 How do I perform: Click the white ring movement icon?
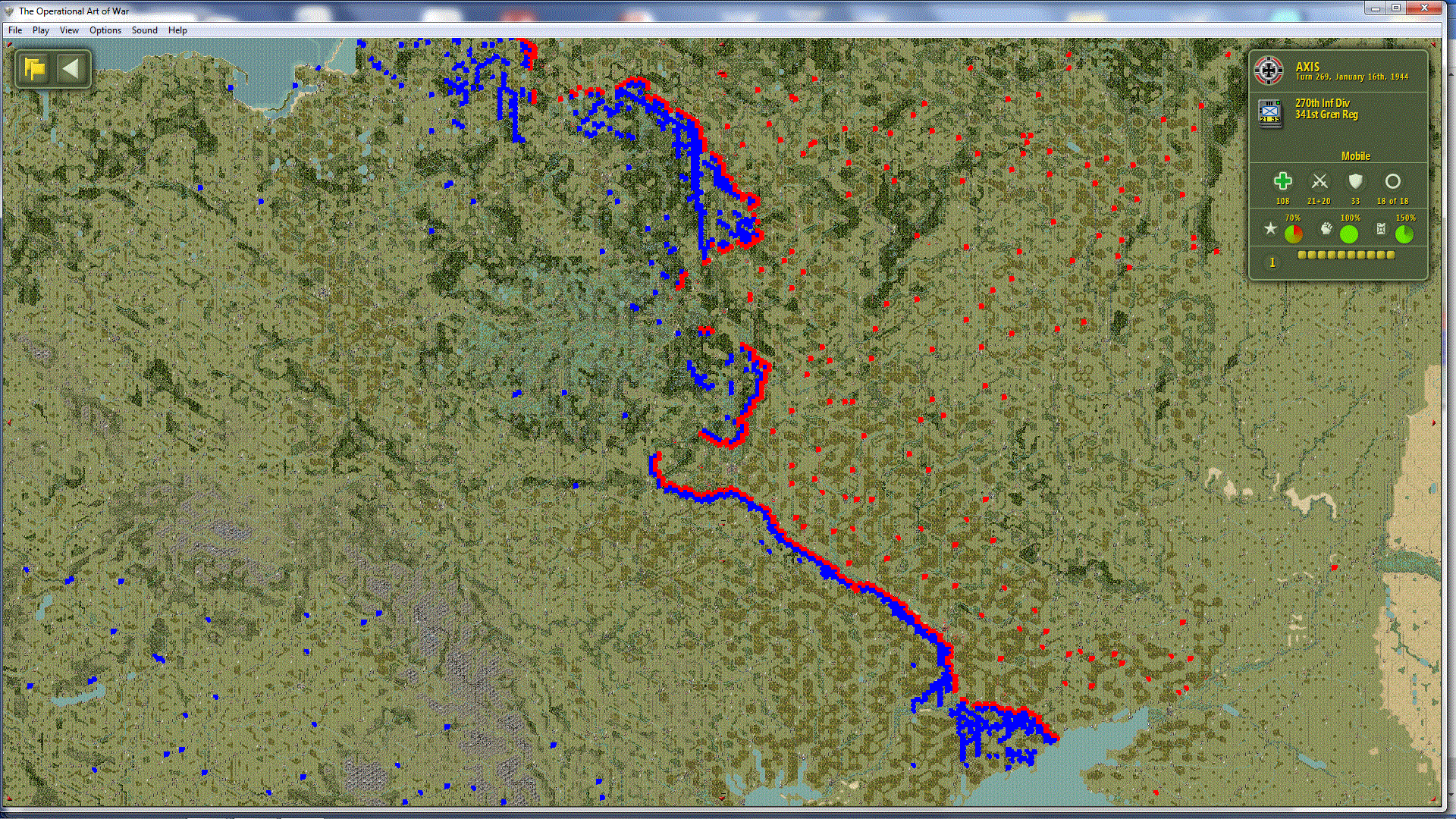(x=1392, y=181)
